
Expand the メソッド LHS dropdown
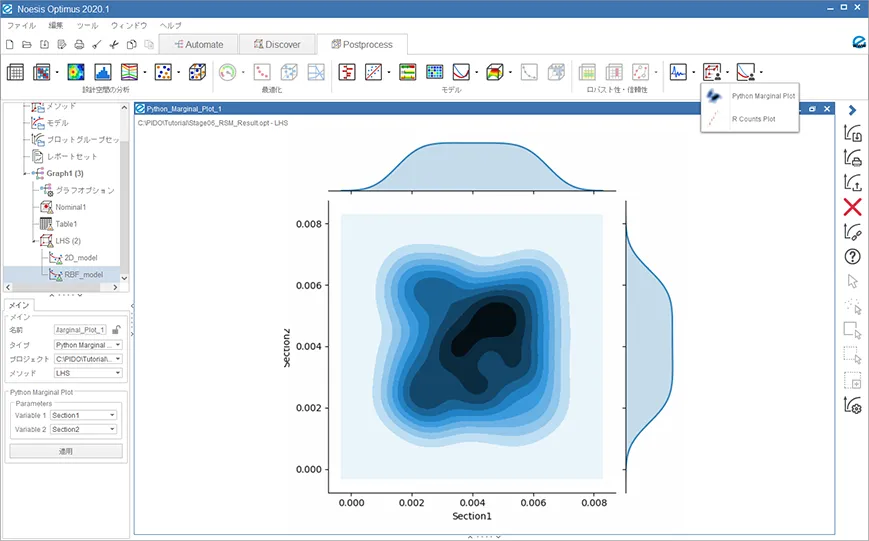[x=88, y=373]
